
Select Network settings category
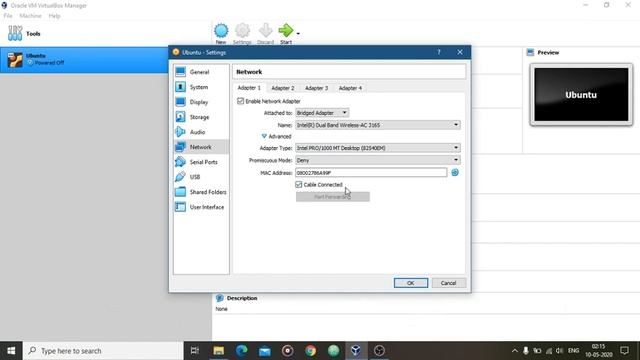tap(201, 147)
